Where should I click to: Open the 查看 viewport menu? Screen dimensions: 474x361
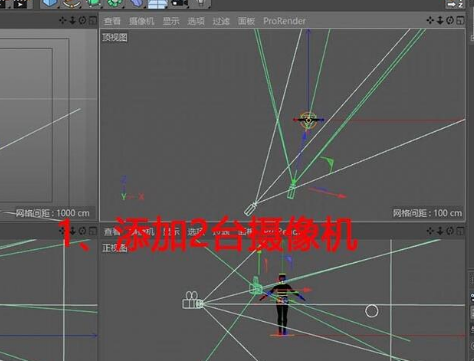(112, 21)
